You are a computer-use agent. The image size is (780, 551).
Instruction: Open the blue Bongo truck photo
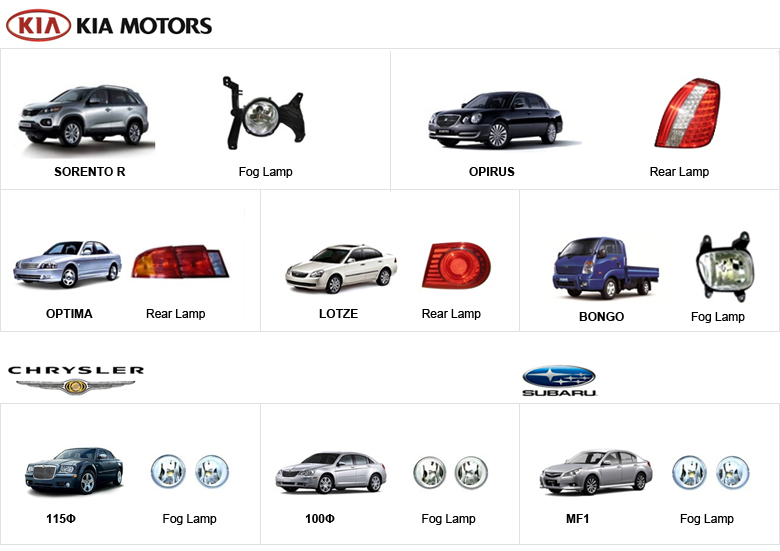click(x=605, y=268)
